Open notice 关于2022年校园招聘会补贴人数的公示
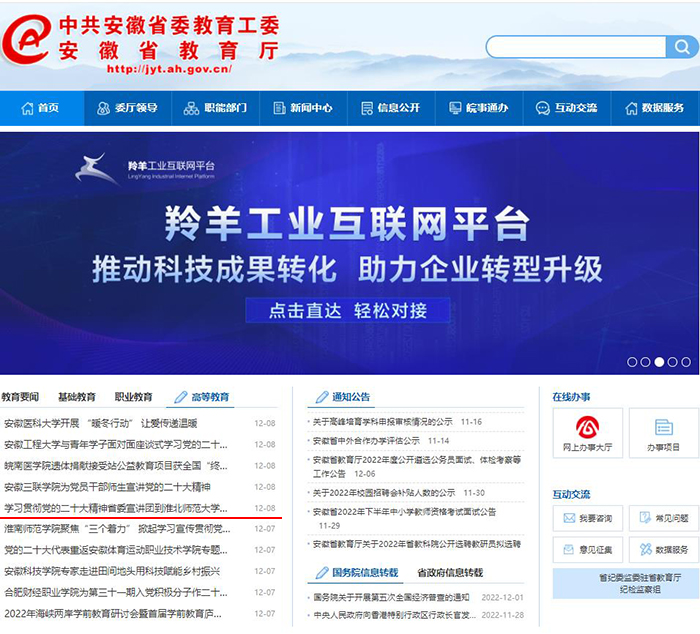This screenshot has width=700, height=634. [x=384, y=493]
